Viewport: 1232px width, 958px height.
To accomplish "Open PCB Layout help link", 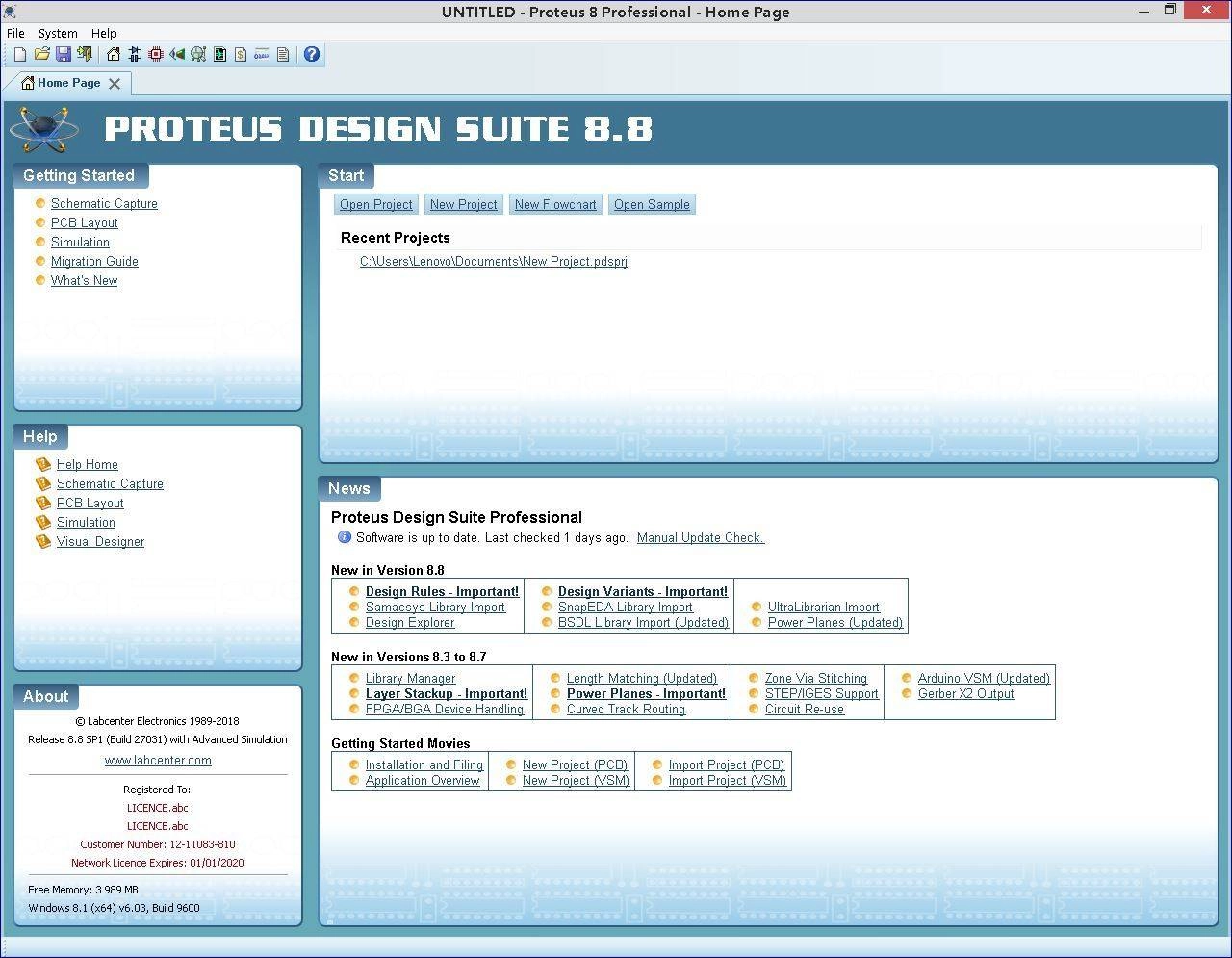I will click(90, 503).
